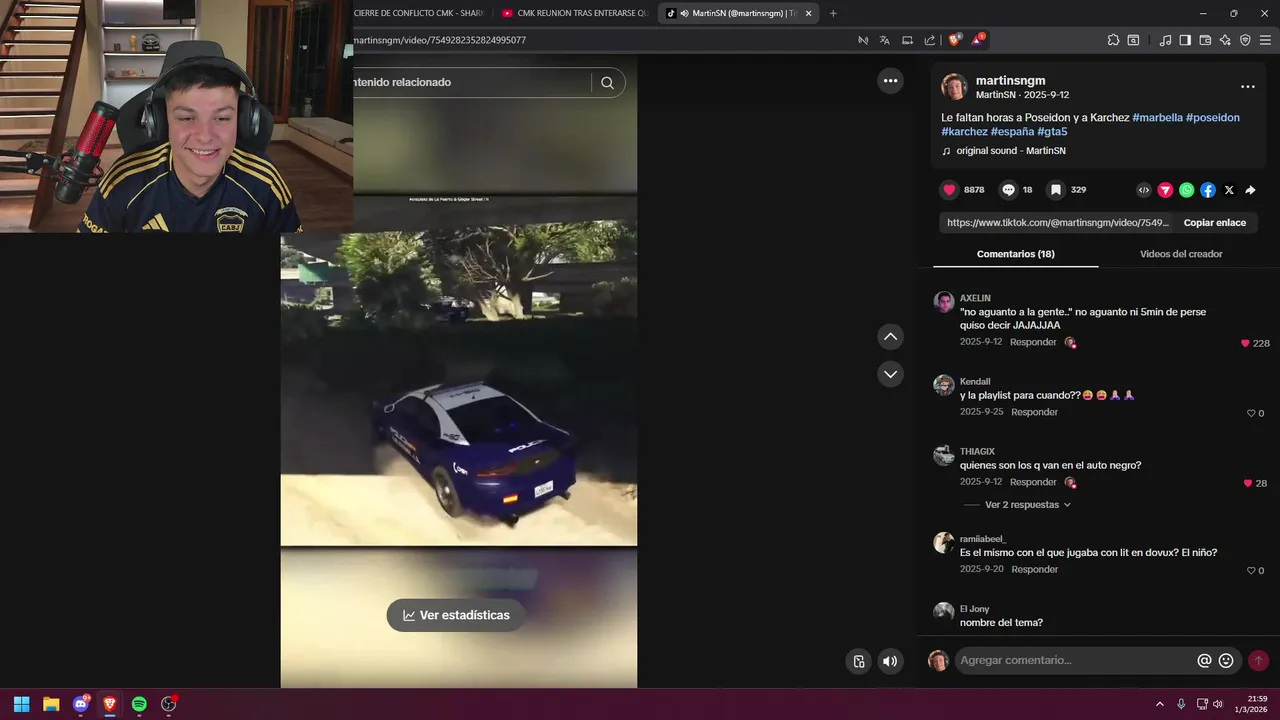
Task: Open the browser hamburger menu
Action: [1265, 40]
